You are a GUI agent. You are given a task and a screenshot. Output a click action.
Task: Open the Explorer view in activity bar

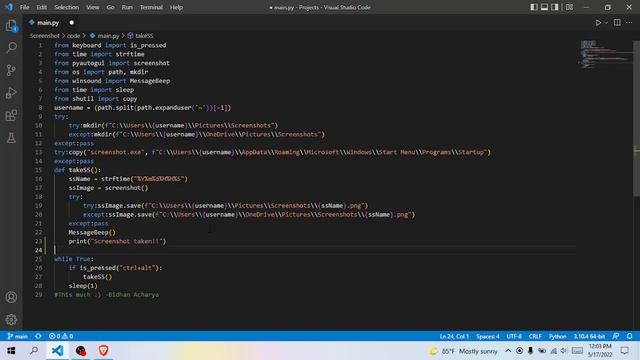coord(11,26)
